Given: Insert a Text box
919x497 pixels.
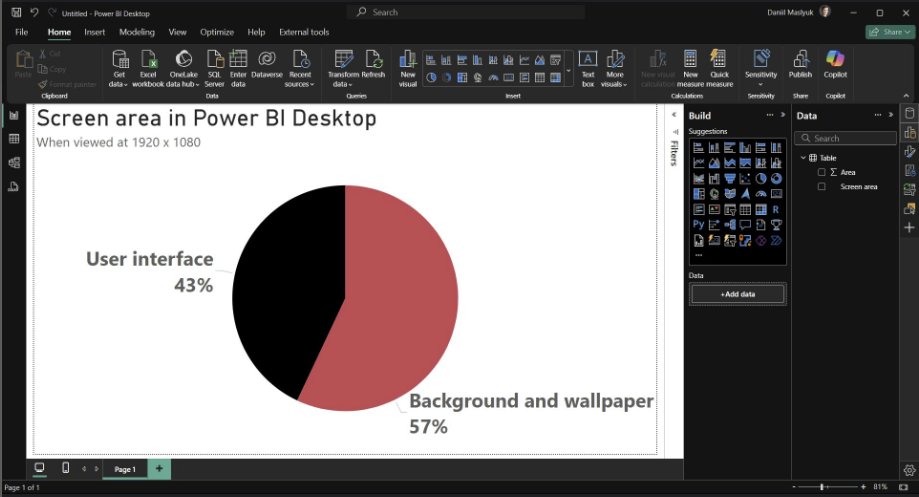Looking at the screenshot, I should pos(588,69).
